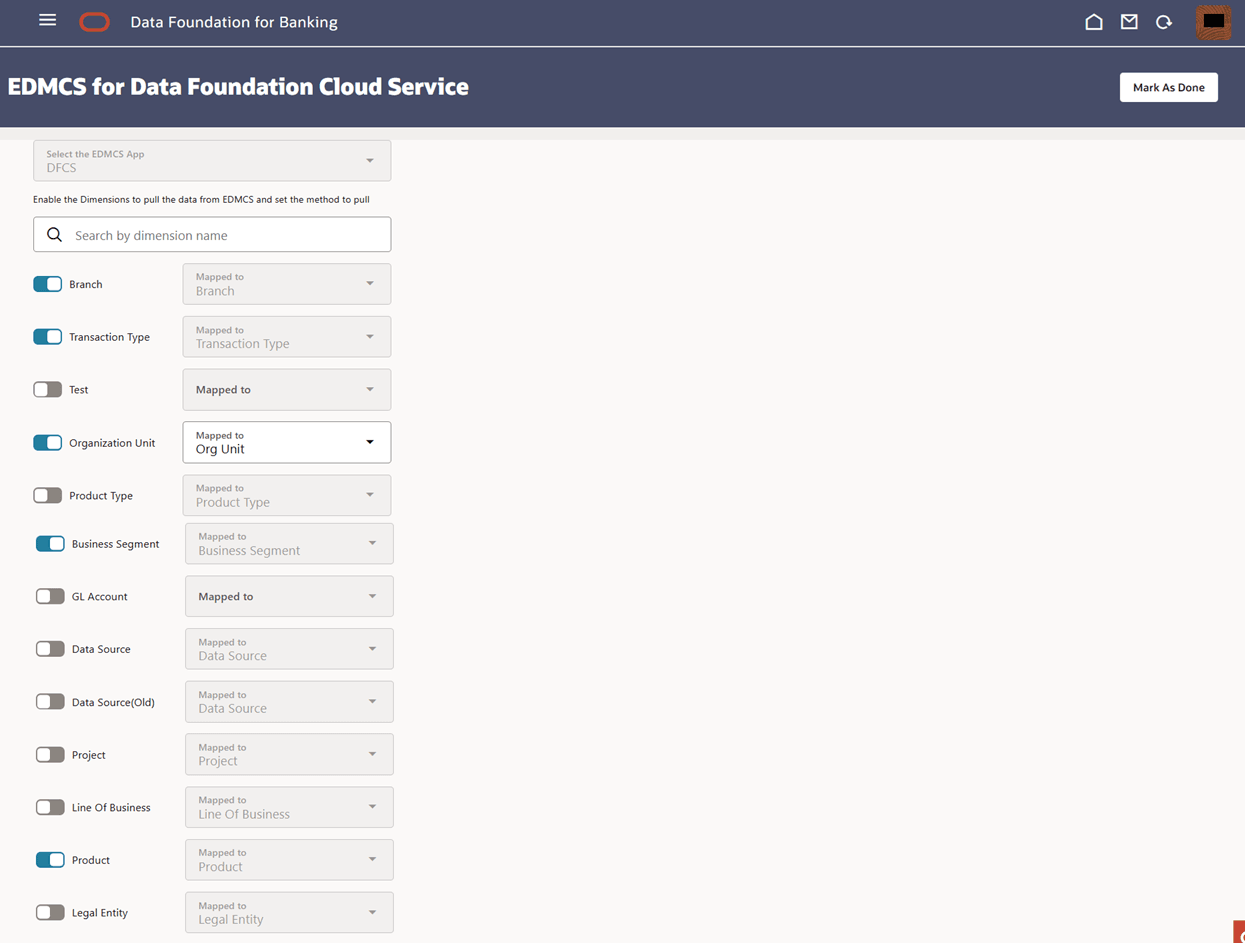Open Data Source(Old) Mapped to dropdown
Viewport: 1245px width, 943px height.
pyautogui.click(x=289, y=702)
